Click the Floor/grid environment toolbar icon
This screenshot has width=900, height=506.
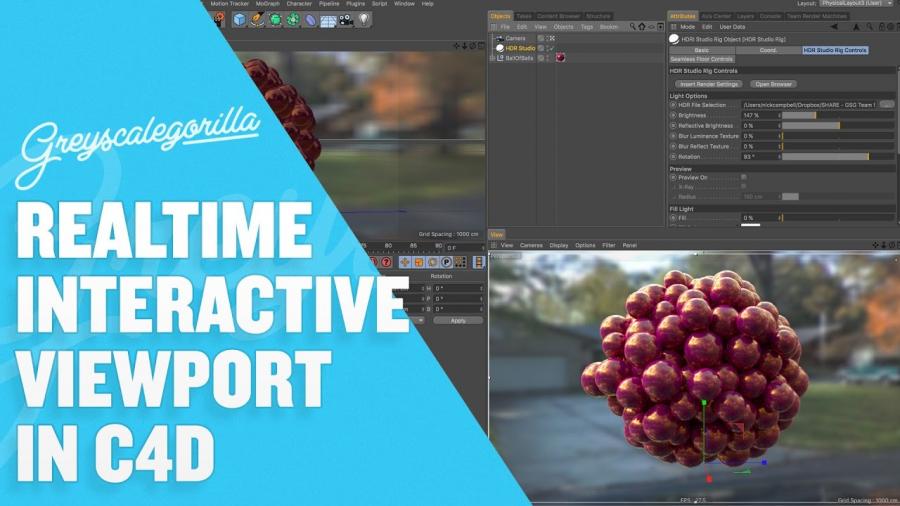click(328, 19)
